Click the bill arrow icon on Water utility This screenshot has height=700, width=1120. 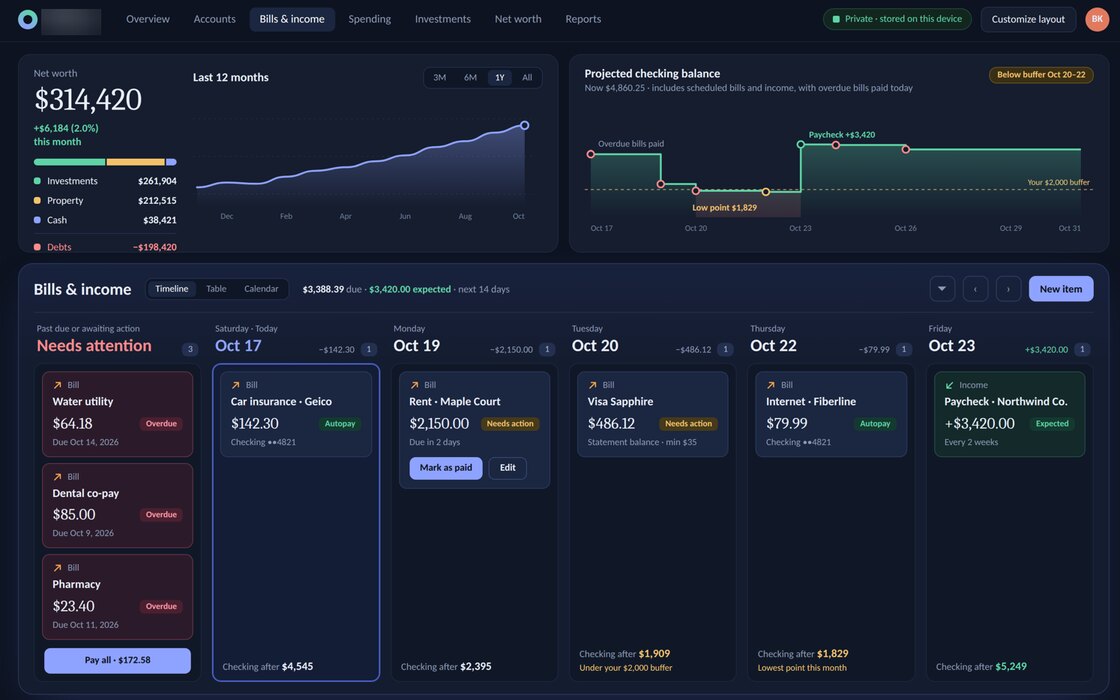click(x=57, y=385)
